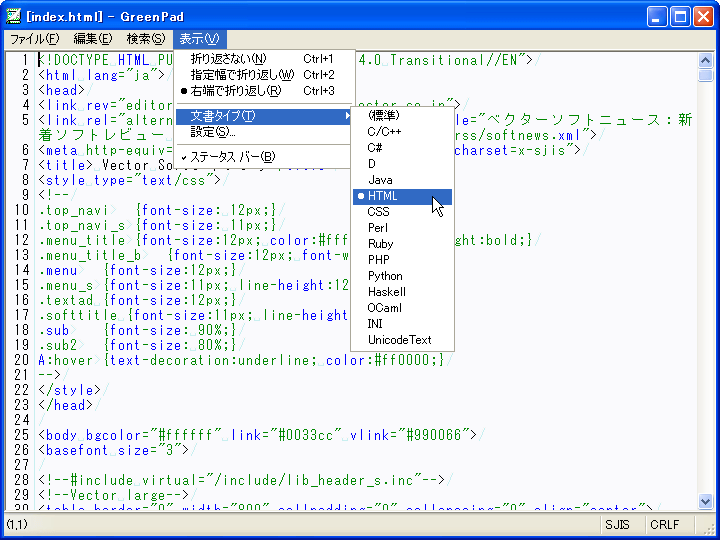Choose CSS document type
This screenshot has width=720, height=540.
pos(402,212)
